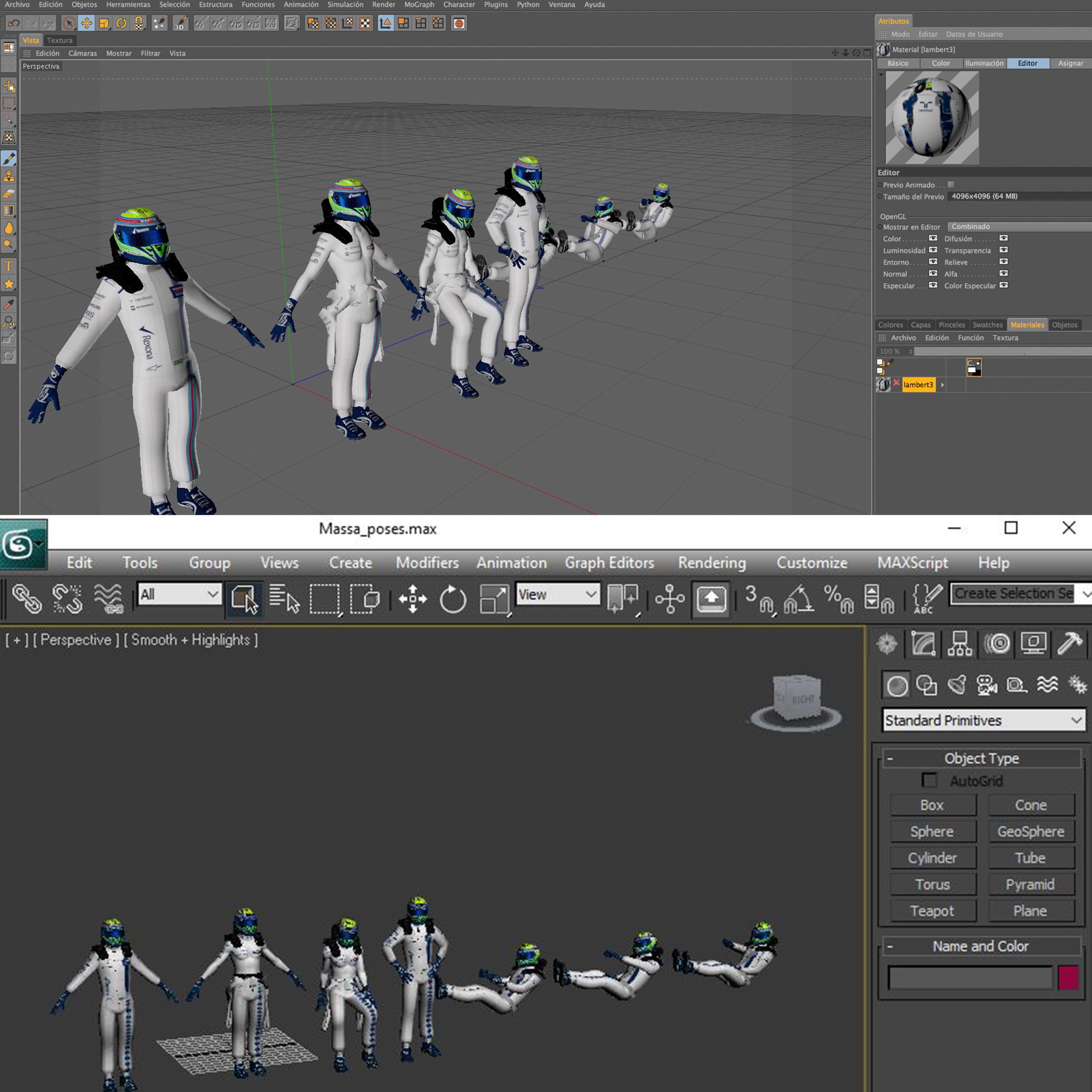Open the Modify panel tab icon
This screenshot has height=1092, width=1092.
click(923, 644)
